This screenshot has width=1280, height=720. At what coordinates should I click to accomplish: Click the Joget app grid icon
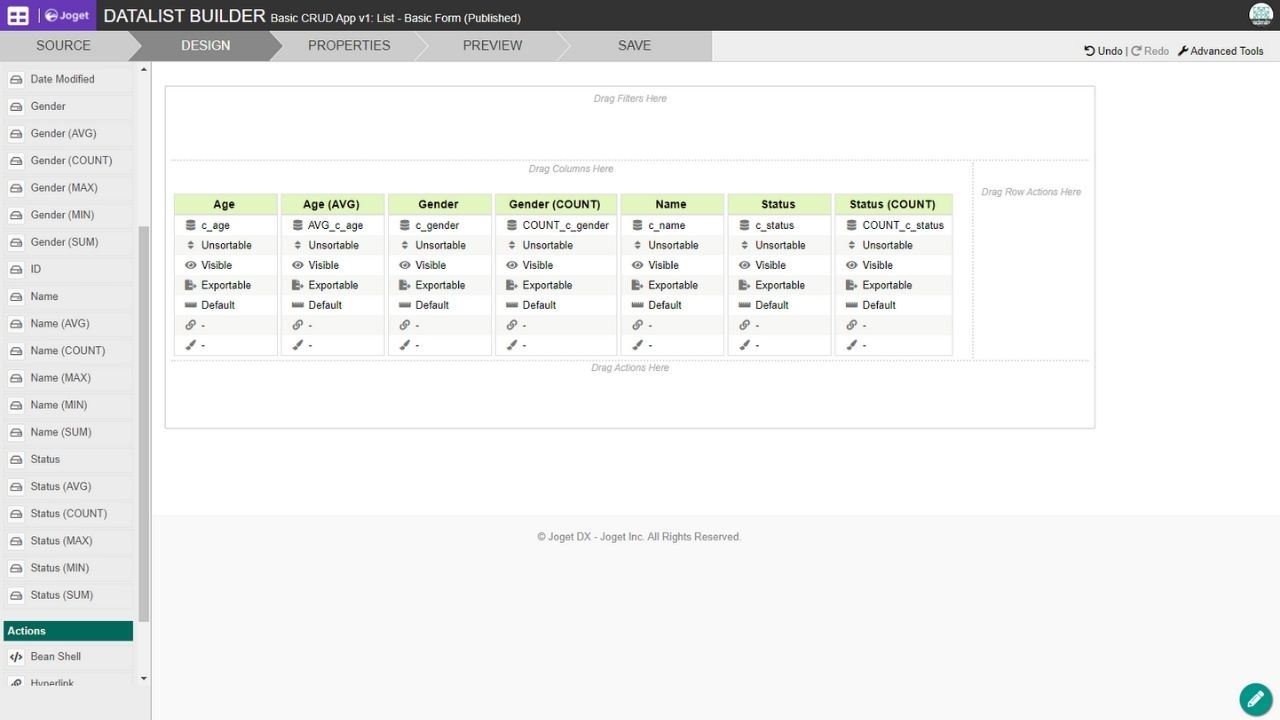pyautogui.click(x=18, y=15)
